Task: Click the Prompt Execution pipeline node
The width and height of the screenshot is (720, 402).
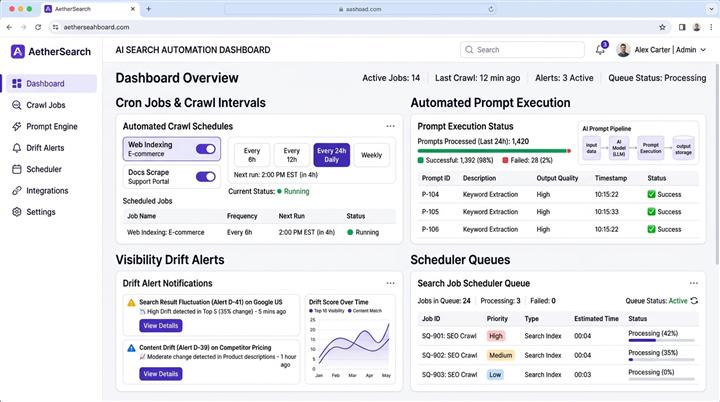Action: pos(651,148)
